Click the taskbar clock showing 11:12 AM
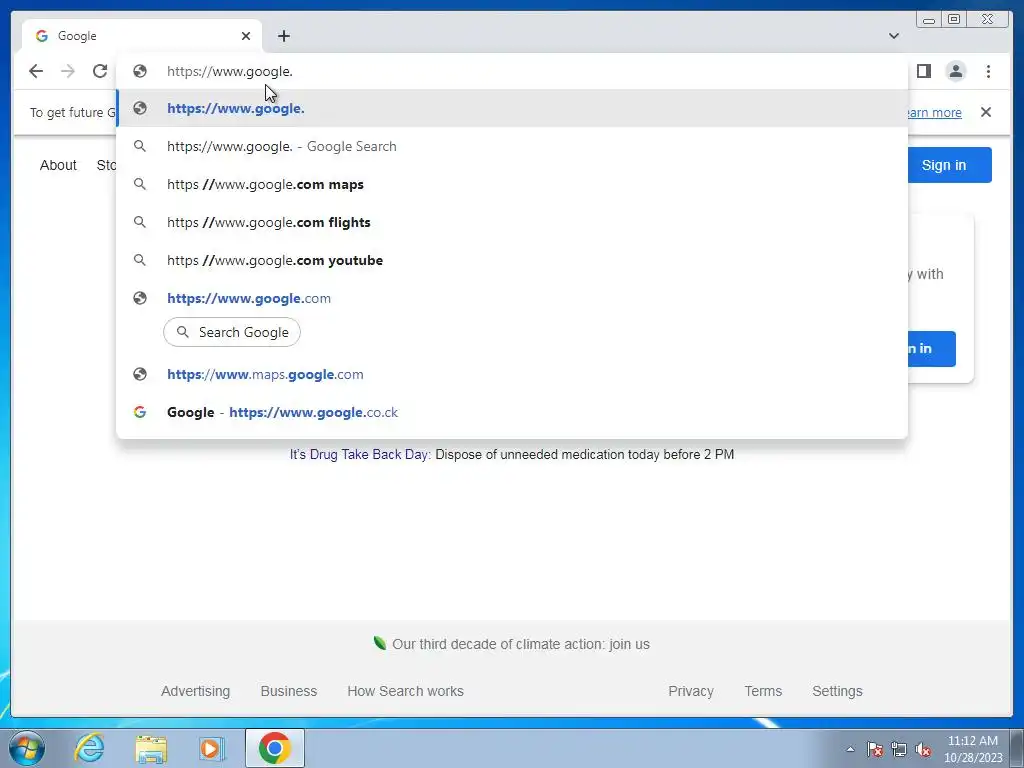This screenshot has width=1024, height=768. point(972,749)
